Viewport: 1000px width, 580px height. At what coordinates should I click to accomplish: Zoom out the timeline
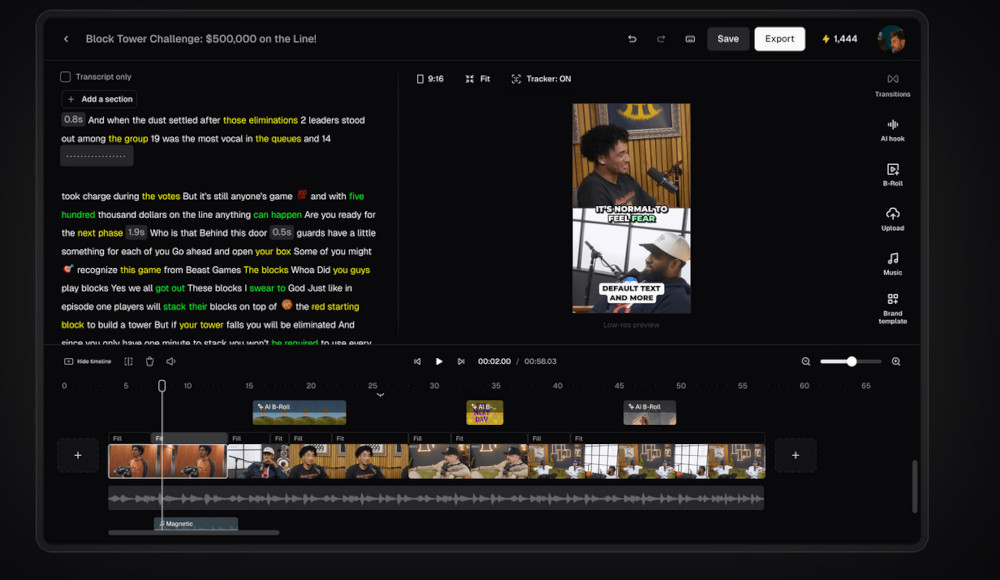click(805, 361)
